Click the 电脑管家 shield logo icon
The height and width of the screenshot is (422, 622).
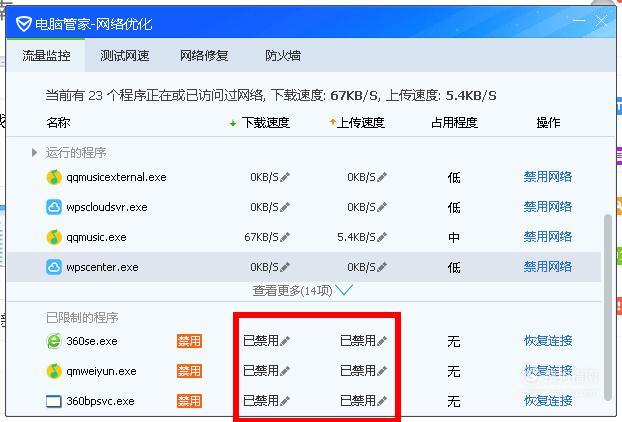point(24,24)
